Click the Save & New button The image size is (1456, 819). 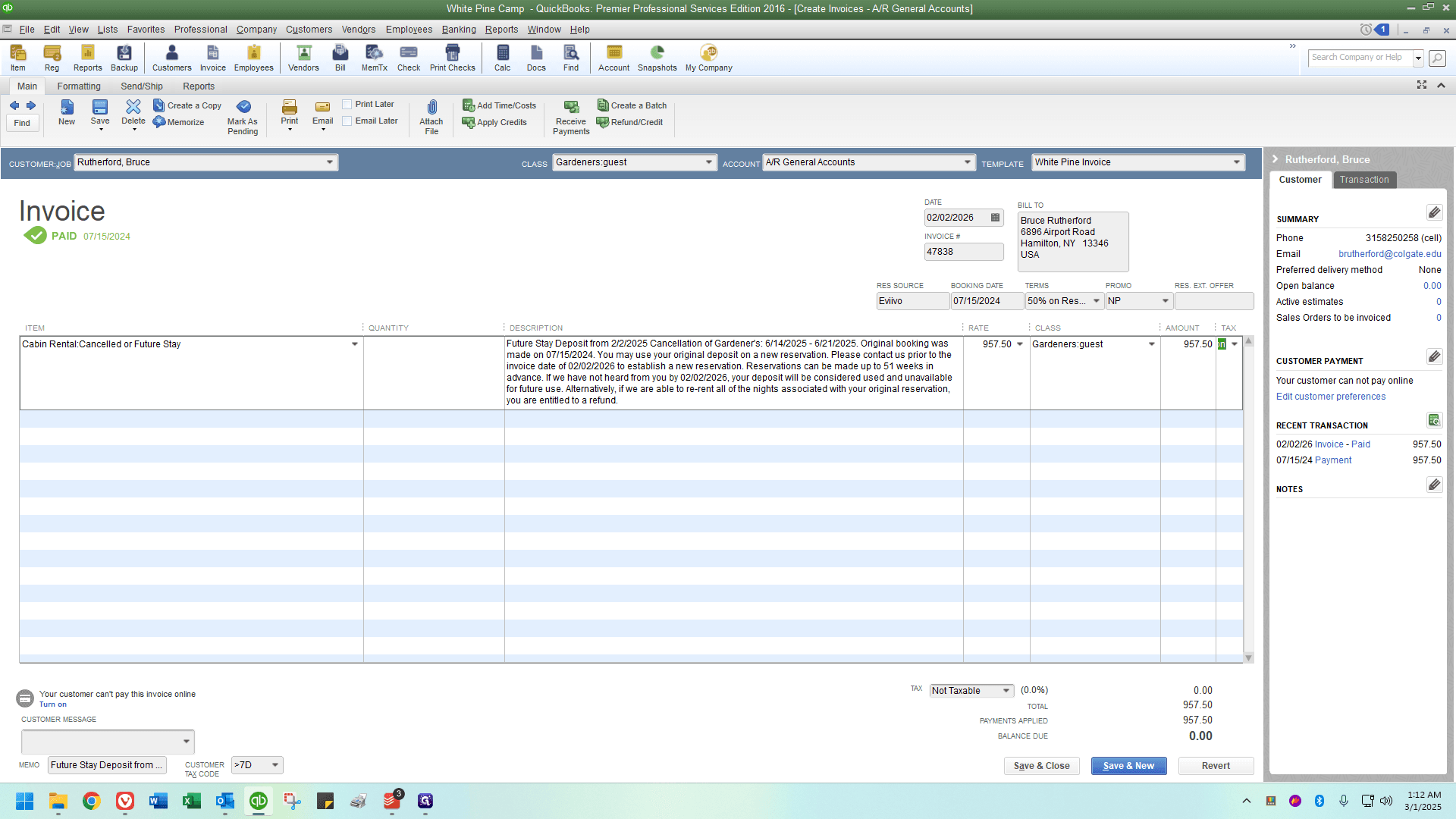1128,766
